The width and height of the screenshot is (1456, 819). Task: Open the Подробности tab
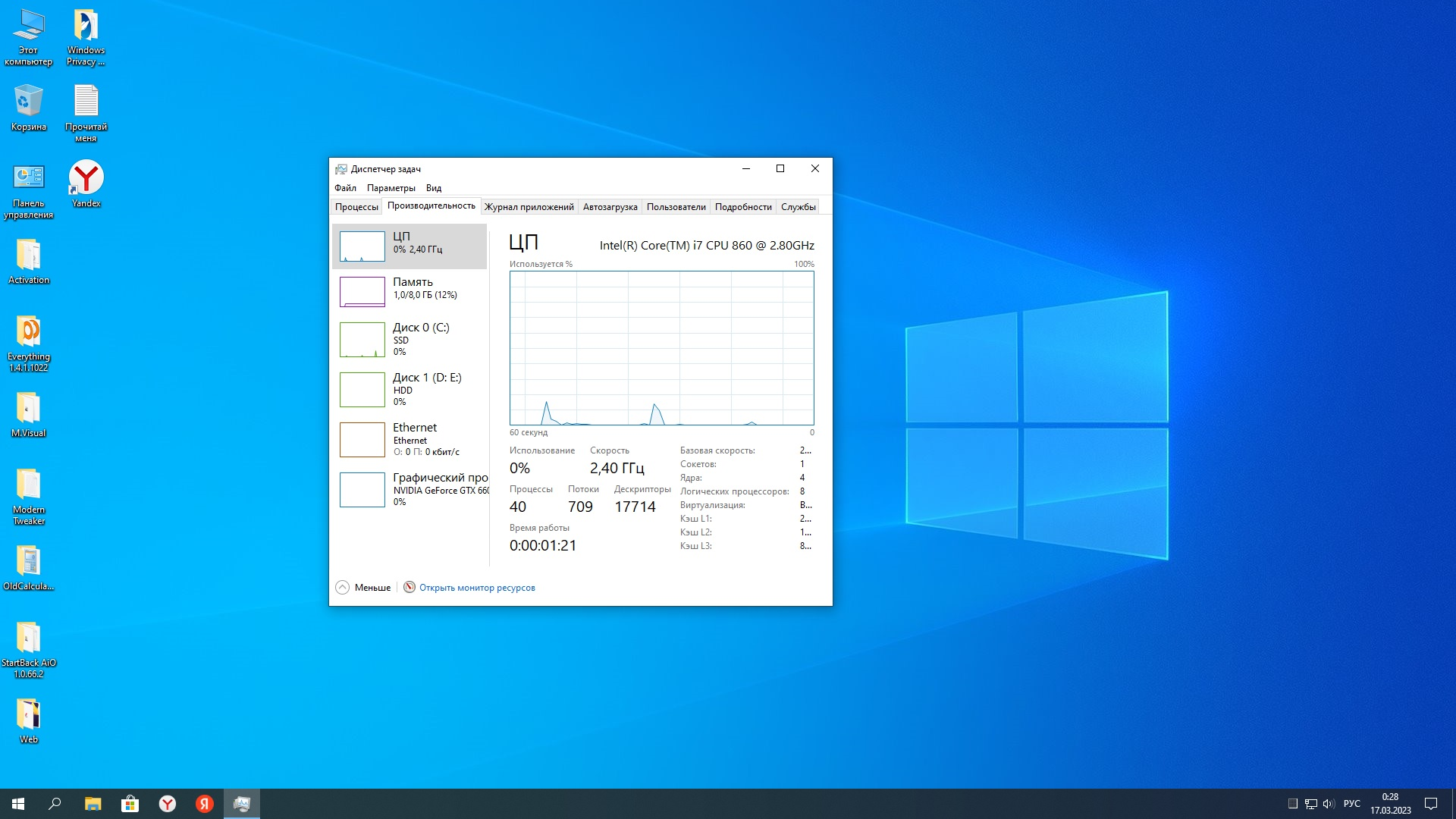click(742, 207)
